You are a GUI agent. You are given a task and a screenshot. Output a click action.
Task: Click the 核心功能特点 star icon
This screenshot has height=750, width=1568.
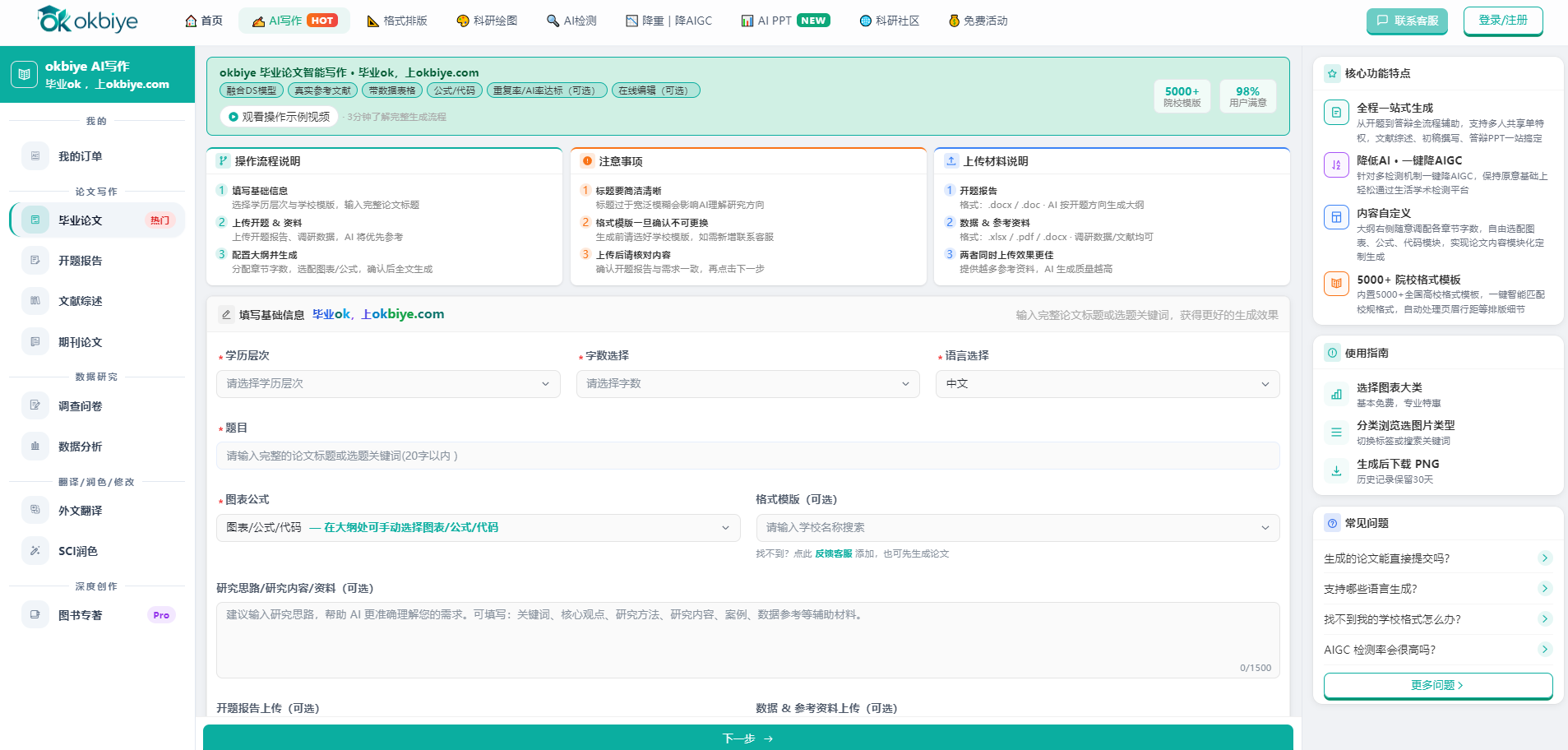coord(1332,74)
